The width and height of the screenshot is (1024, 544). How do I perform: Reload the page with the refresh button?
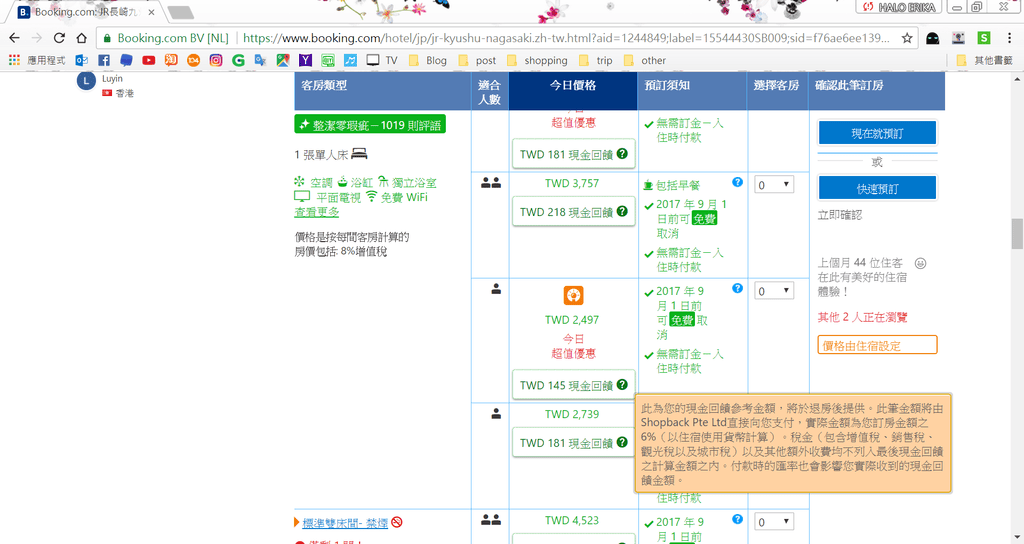(59, 38)
